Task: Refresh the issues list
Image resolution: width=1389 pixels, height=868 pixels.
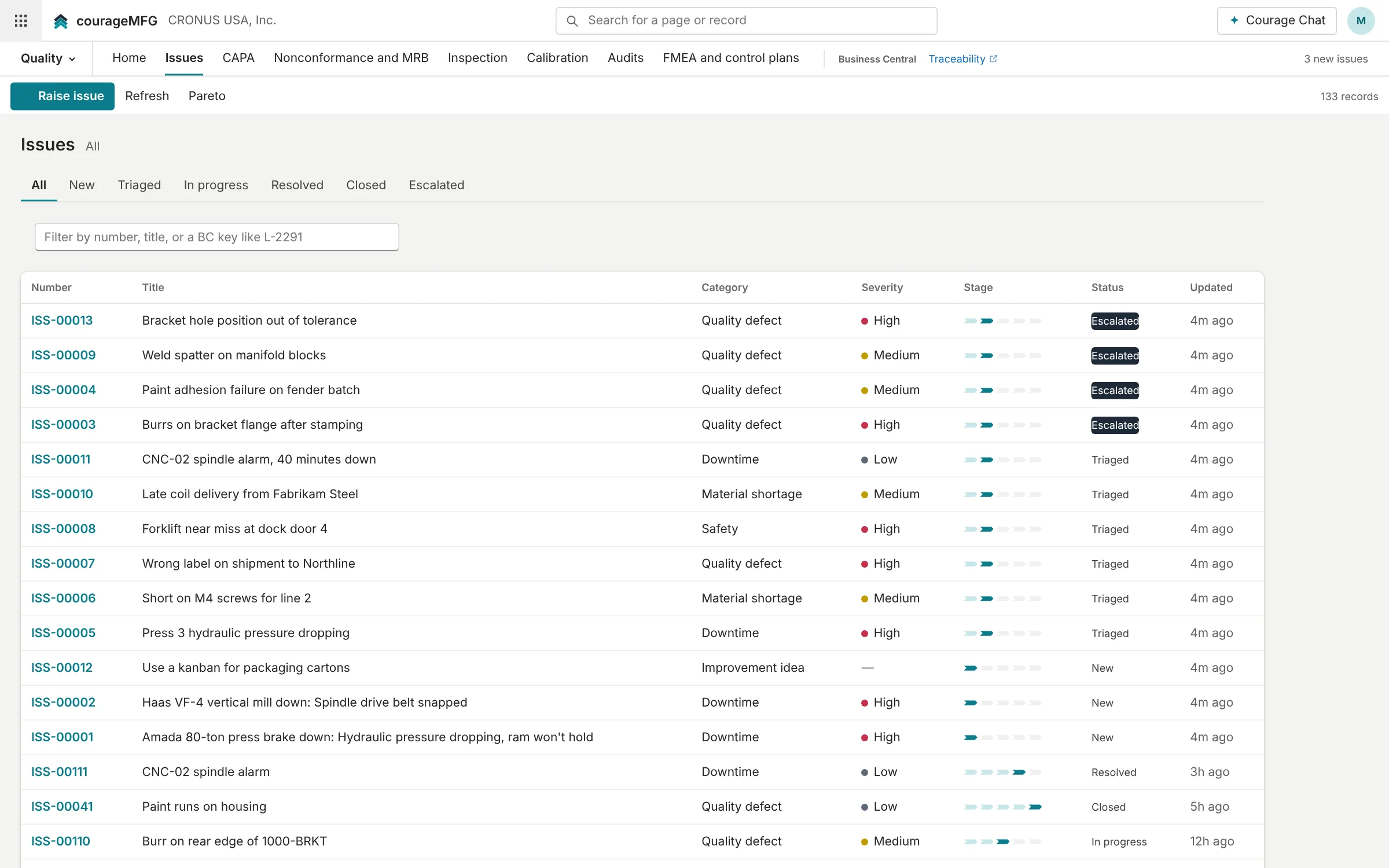Action: (x=147, y=96)
